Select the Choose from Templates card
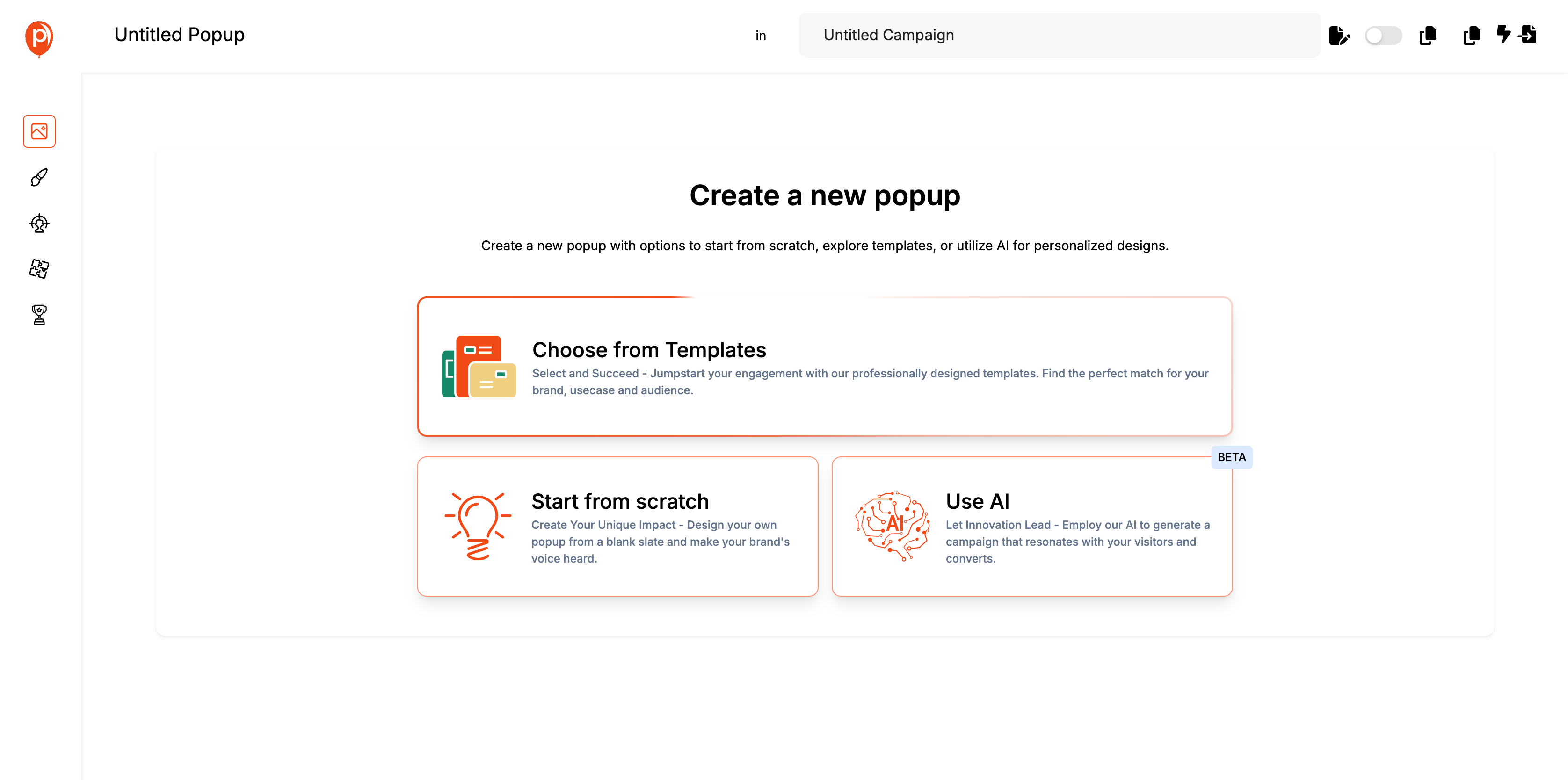1568x780 pixels. click(x=824, y=367)
